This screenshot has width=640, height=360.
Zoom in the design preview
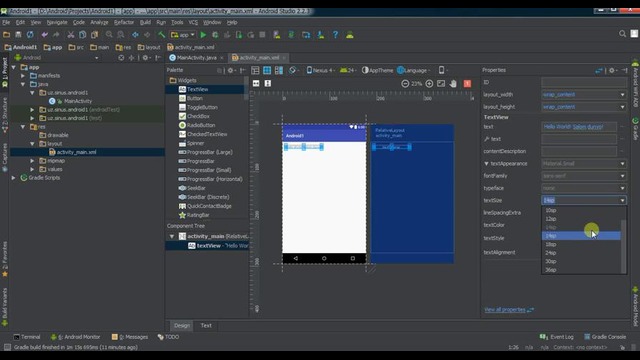[429, 84]
